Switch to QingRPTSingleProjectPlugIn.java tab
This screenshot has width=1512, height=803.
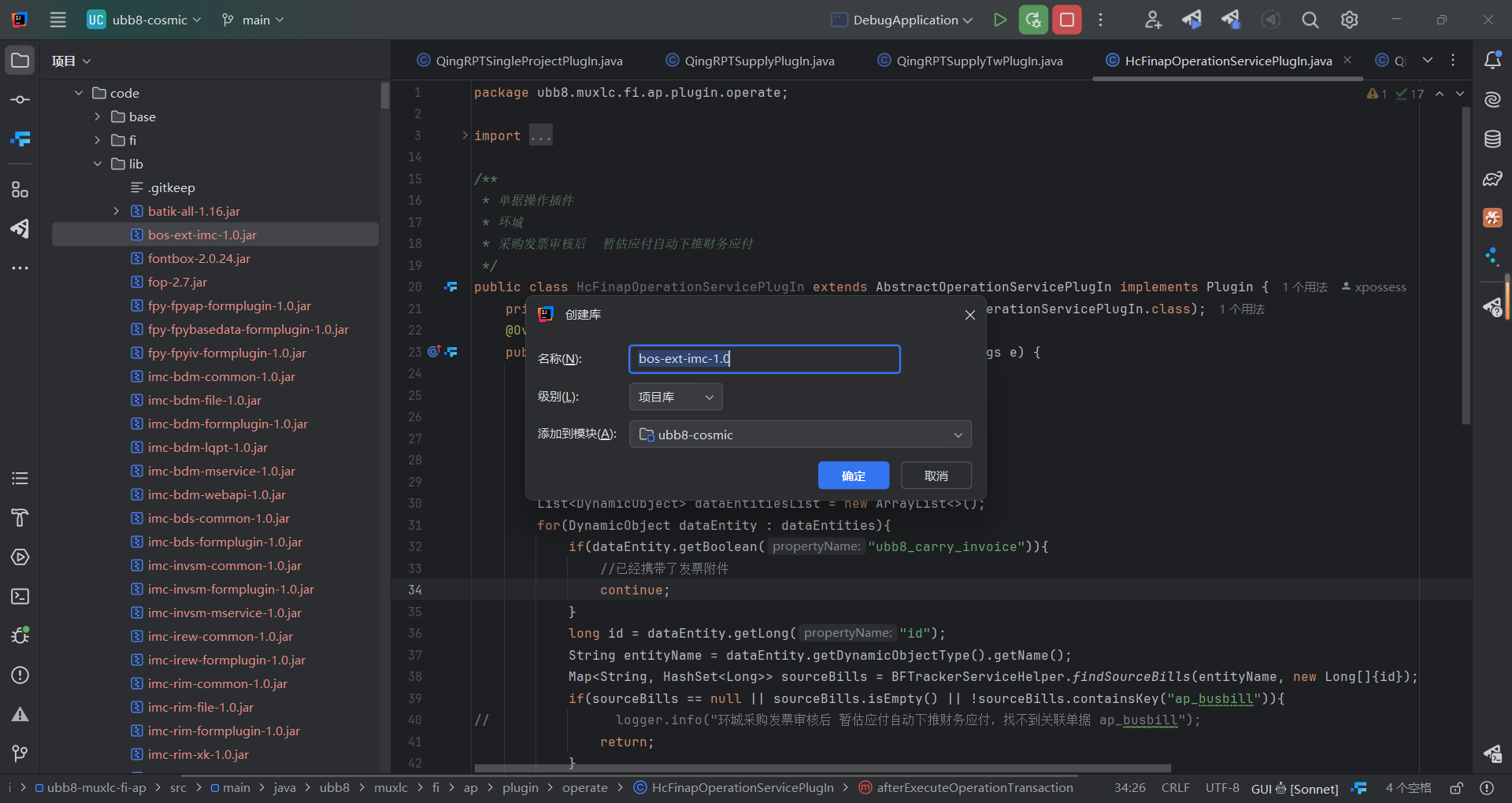(520, 61)
